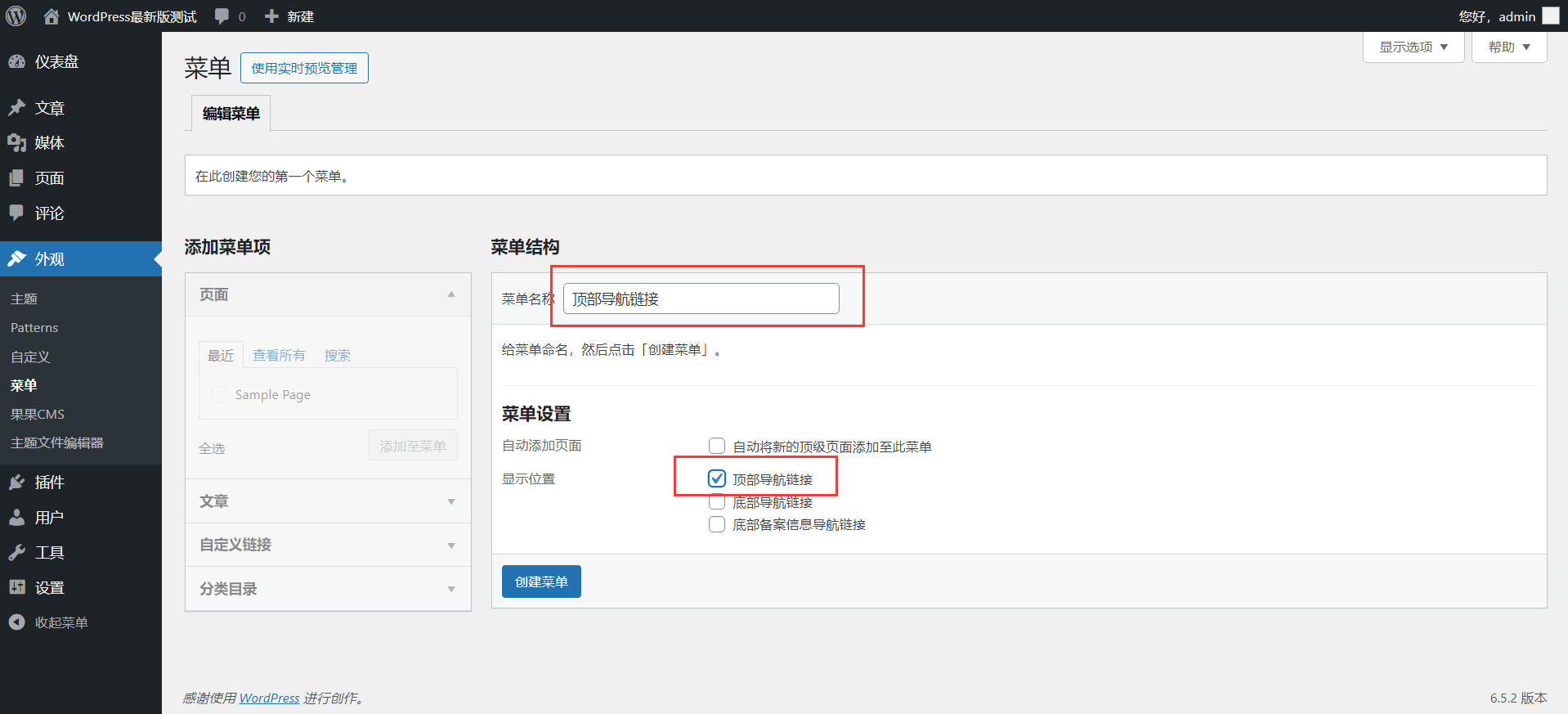This screenshot has width=1568, height=714.
Task: Check the Sample Page checkbox
Action: 219,394
